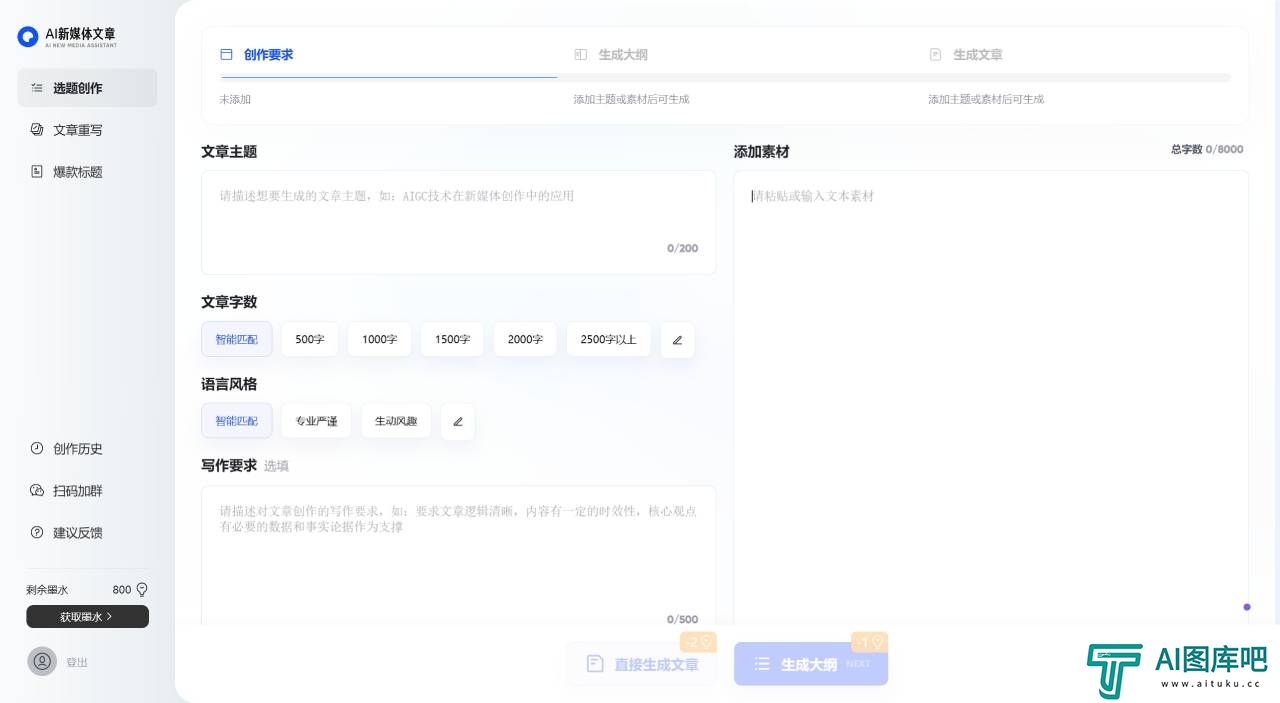Click the 直接生成文章 button
This screenshot has width=1280, height=703.
coord(641,664)
